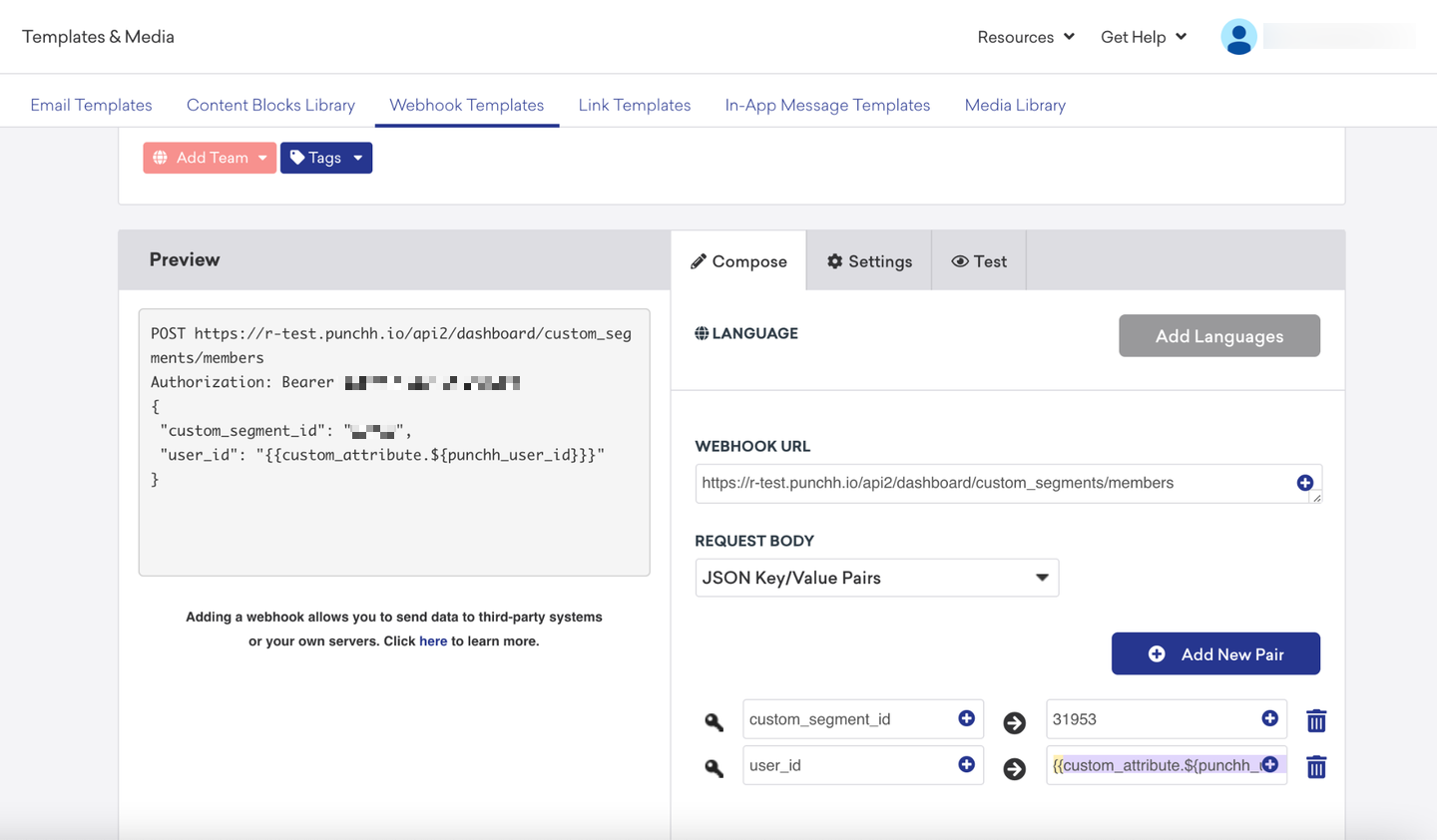
Task: Delete the user_id pair with trash icon
Action: pyautogui.click(x=1316, y=766)
